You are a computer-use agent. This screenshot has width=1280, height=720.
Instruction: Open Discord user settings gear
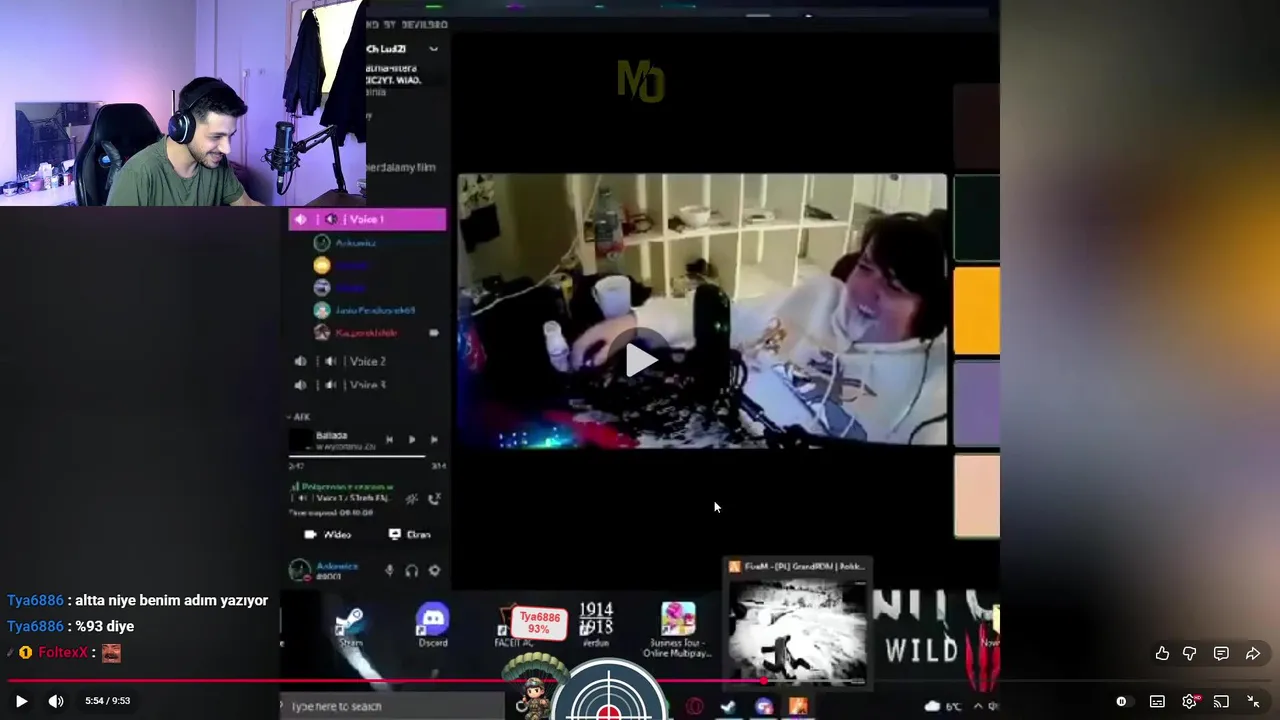tap(434, 570)
